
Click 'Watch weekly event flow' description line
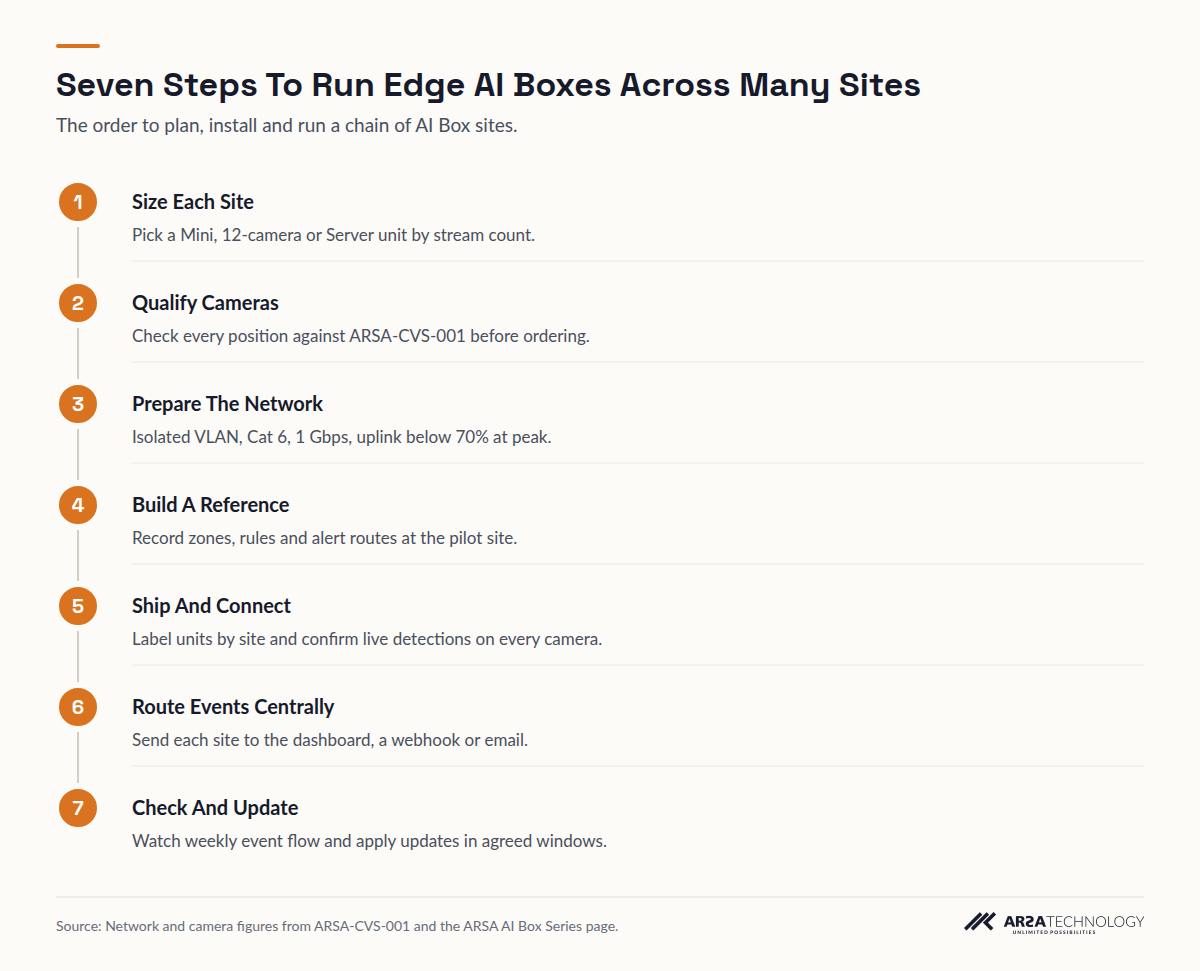(369, 842)
